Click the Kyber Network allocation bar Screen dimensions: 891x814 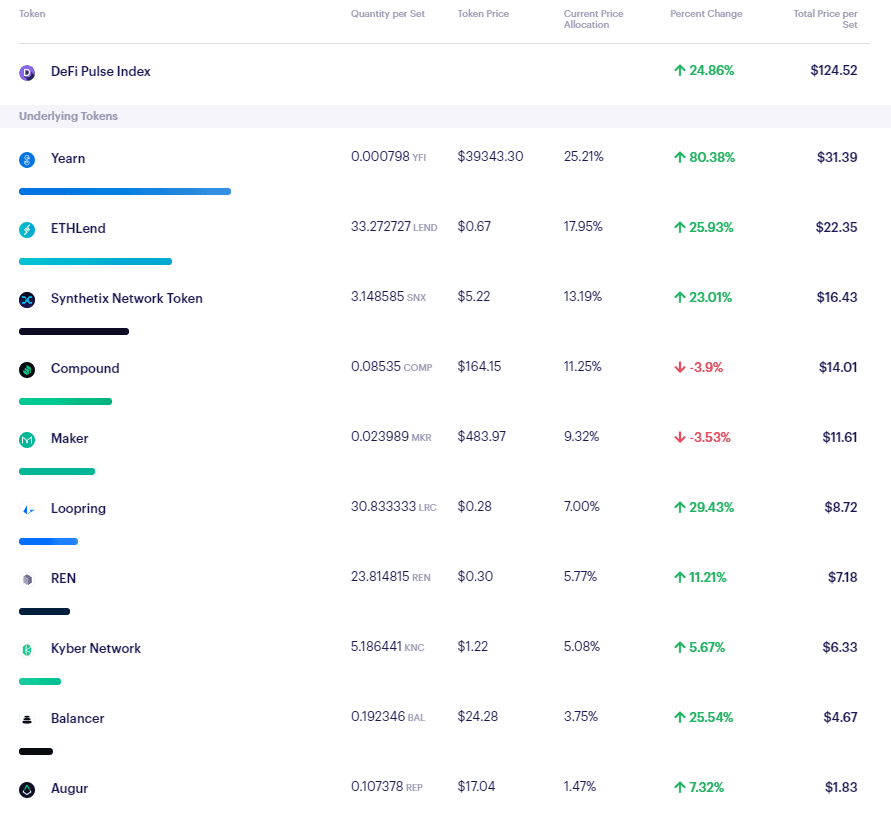click(x=40, y=682)
